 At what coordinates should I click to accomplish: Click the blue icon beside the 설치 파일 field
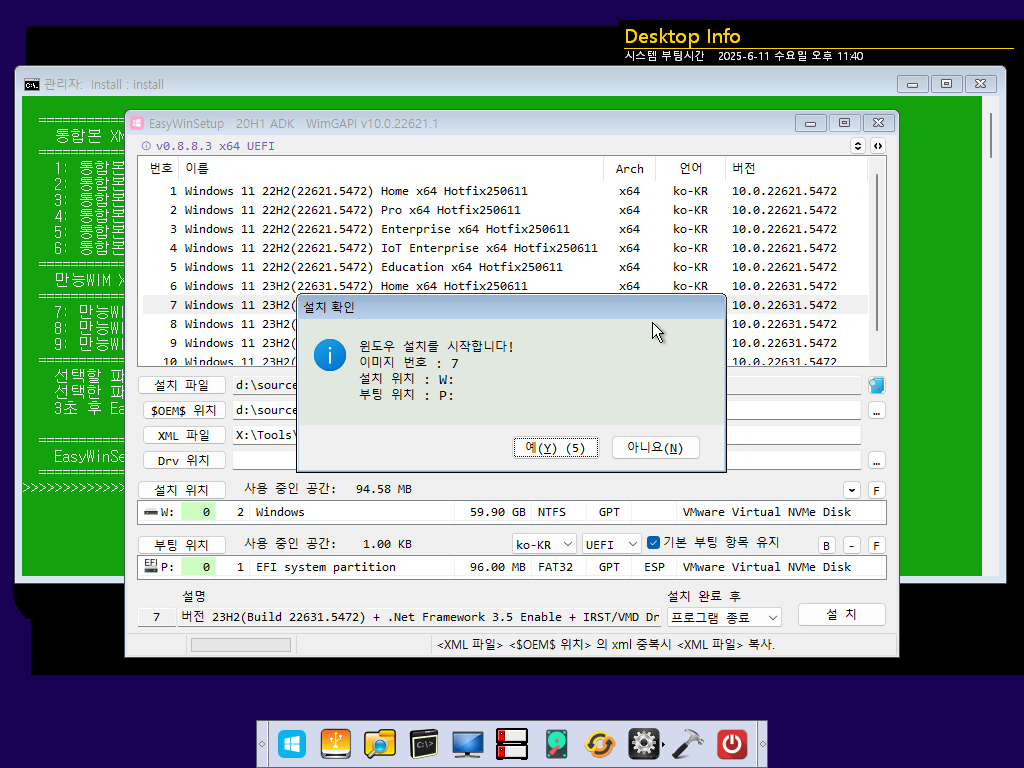pos(876,385)
